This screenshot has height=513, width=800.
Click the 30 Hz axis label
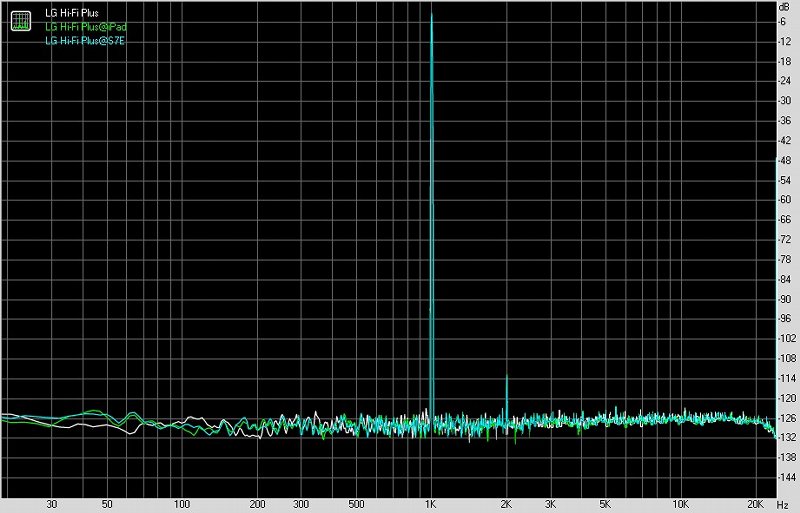[52, 504]
